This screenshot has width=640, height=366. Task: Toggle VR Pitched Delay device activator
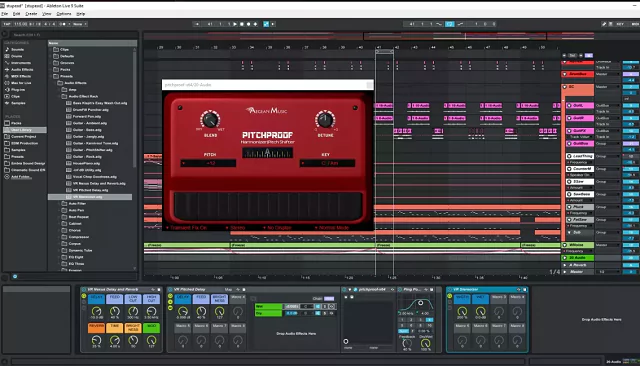click(171, 290)
